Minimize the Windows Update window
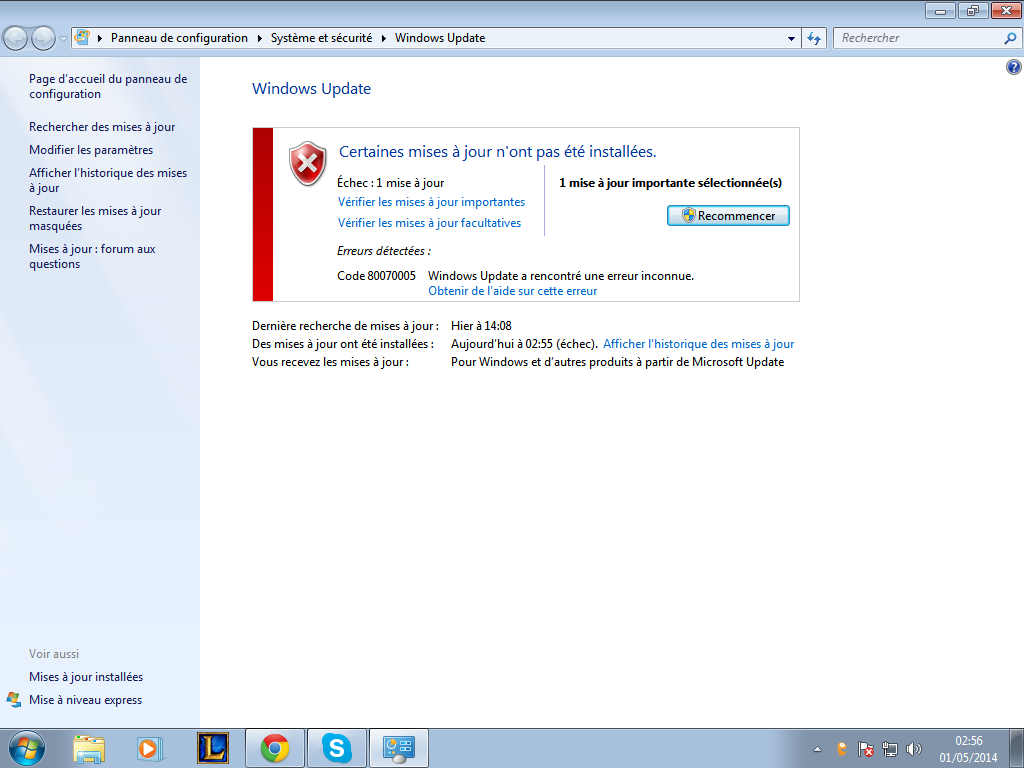The width and height of the screenshot is (1024, 768). click(x=940, y=10)
